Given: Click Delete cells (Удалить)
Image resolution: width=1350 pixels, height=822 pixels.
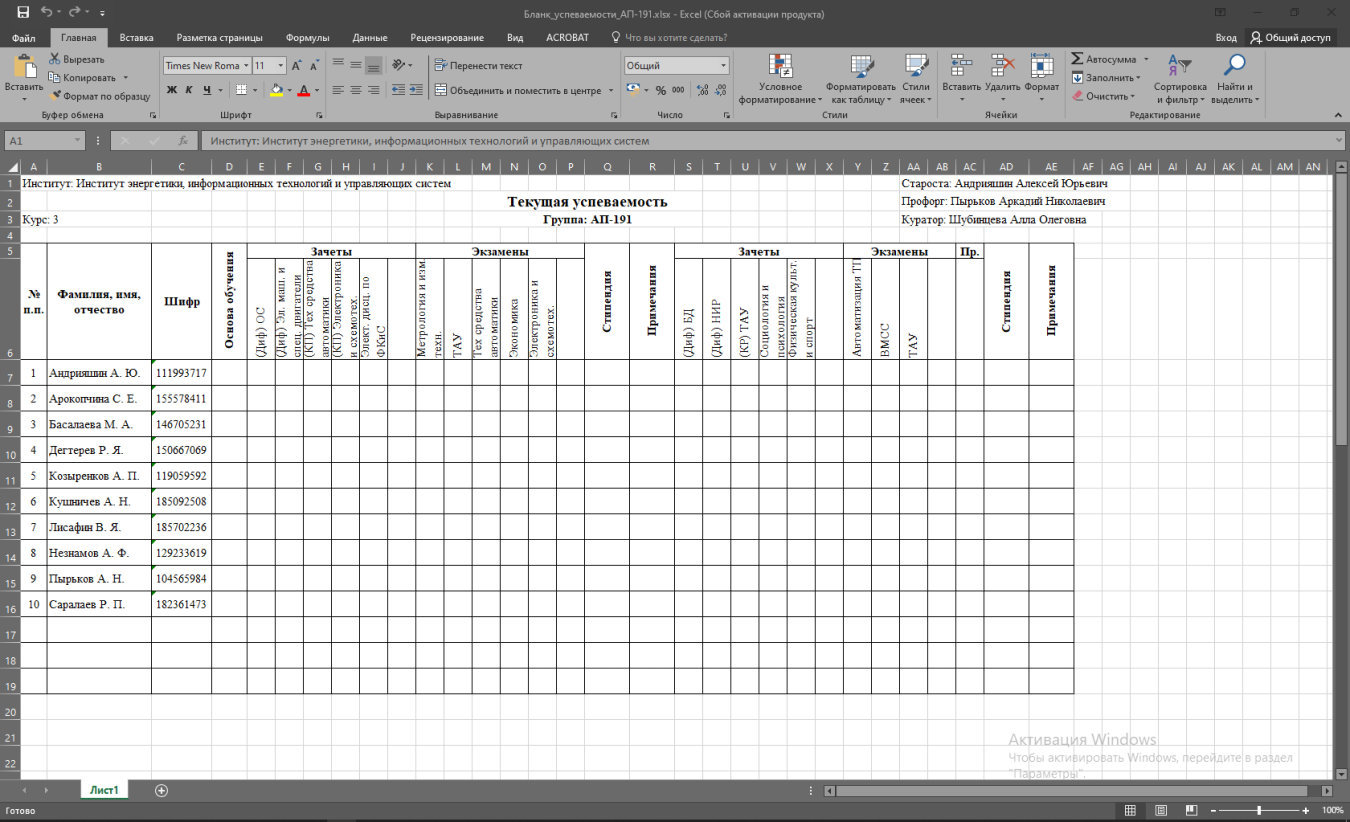Looking at the screenshot, I should point(1002,79).
